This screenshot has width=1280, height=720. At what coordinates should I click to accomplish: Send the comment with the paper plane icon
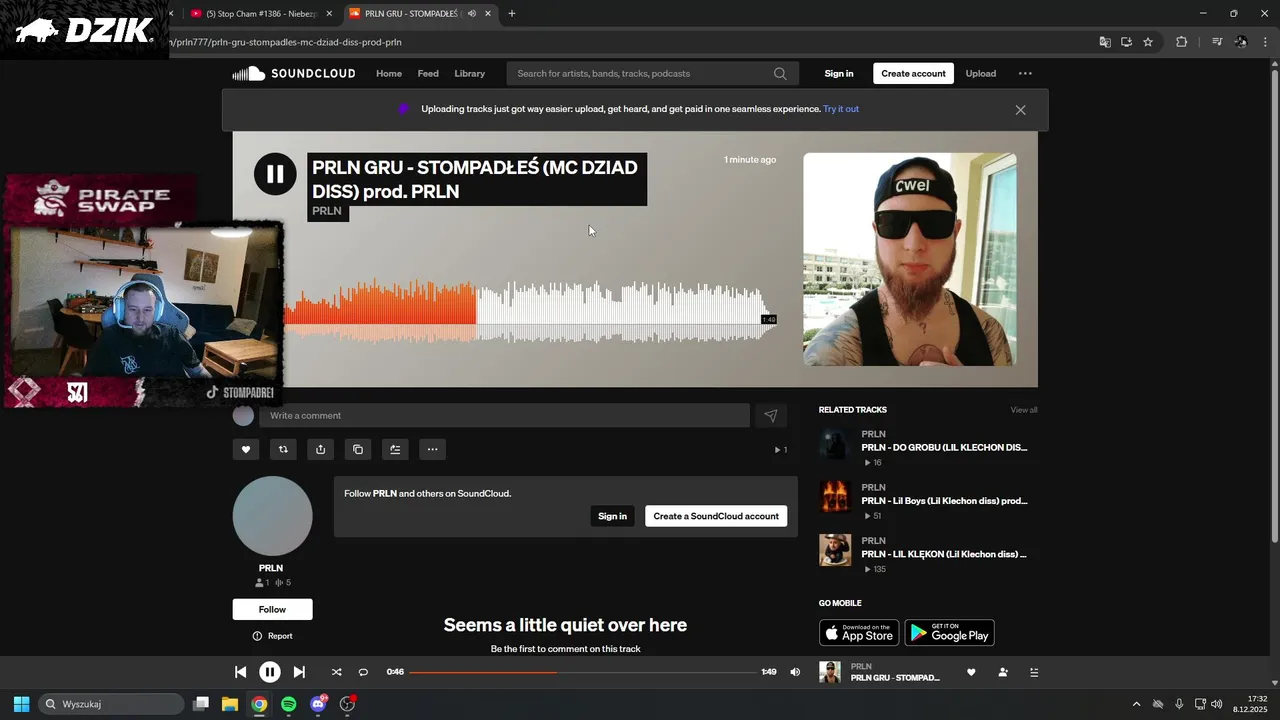tap(771, 415)
